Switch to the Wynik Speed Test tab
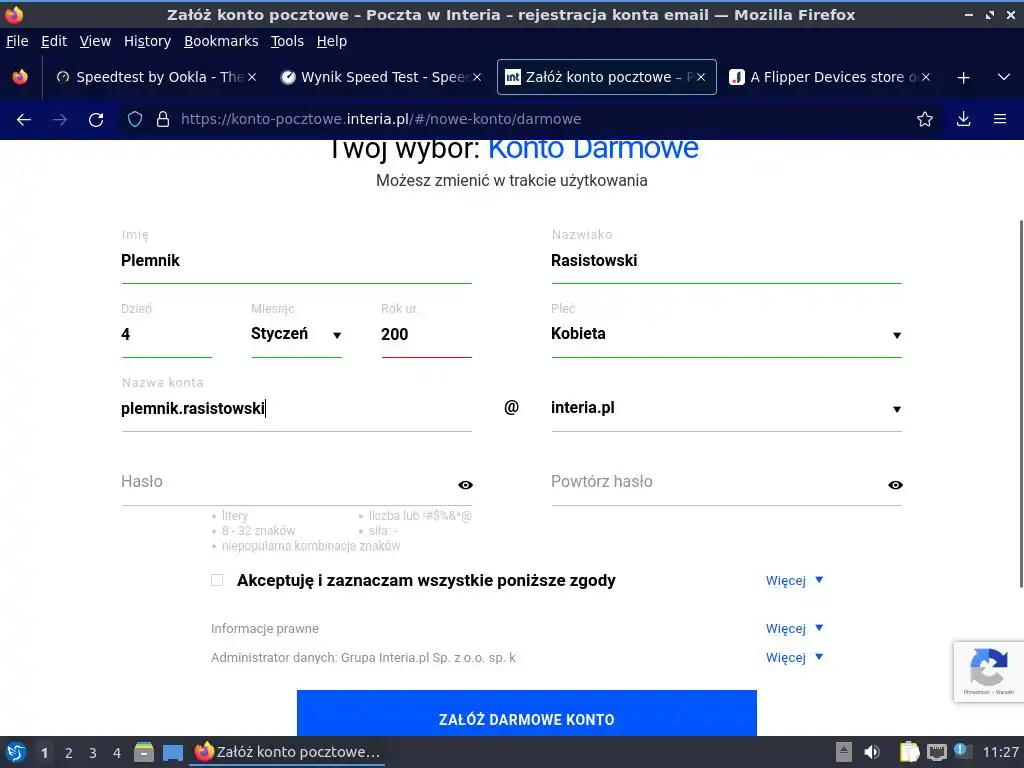The width and height of the screenshot is (1024, 768). (382, 77)
